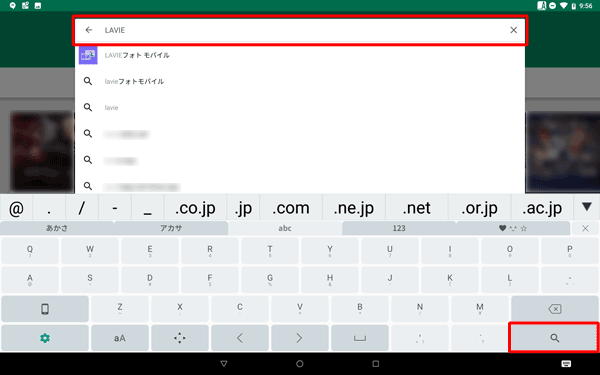The image size is (600, 375).
Task: Tap the slash shortcut key
Action: [x=82, y=208]
